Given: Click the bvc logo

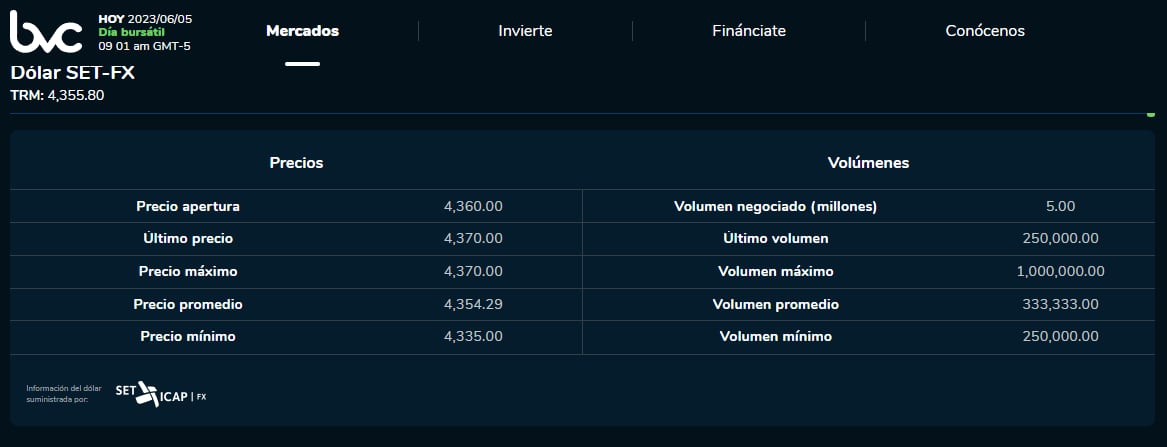Looking at the screenshot, I should click(46, 31).
